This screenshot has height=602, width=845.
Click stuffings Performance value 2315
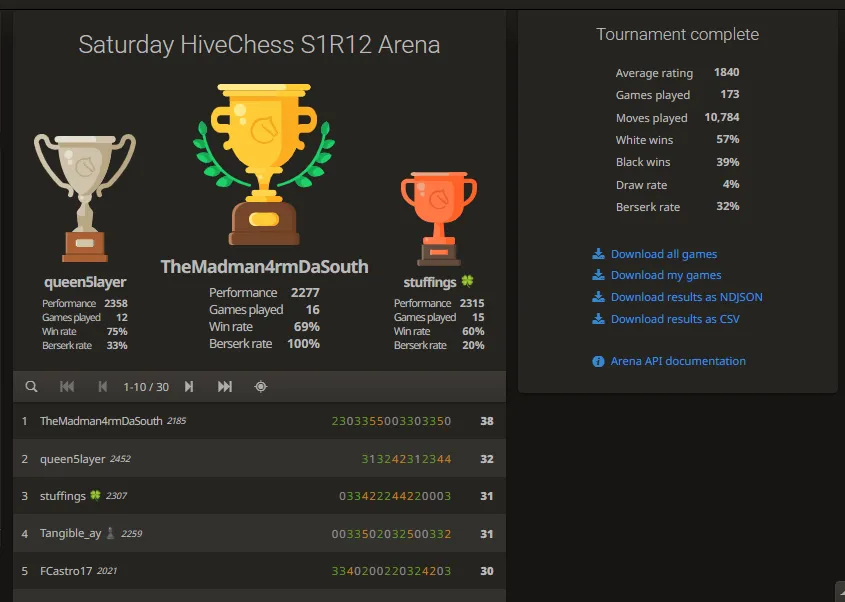(x=472, y=303)
